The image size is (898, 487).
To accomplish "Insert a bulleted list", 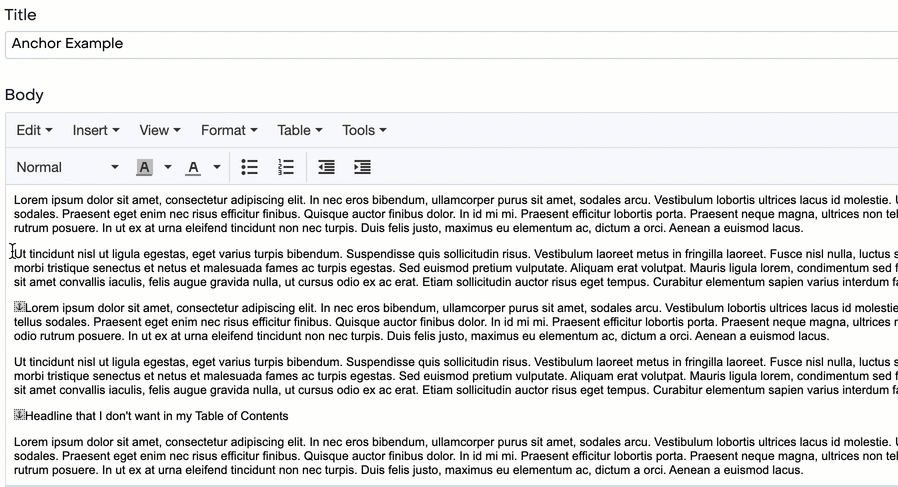I will (250, 167).
